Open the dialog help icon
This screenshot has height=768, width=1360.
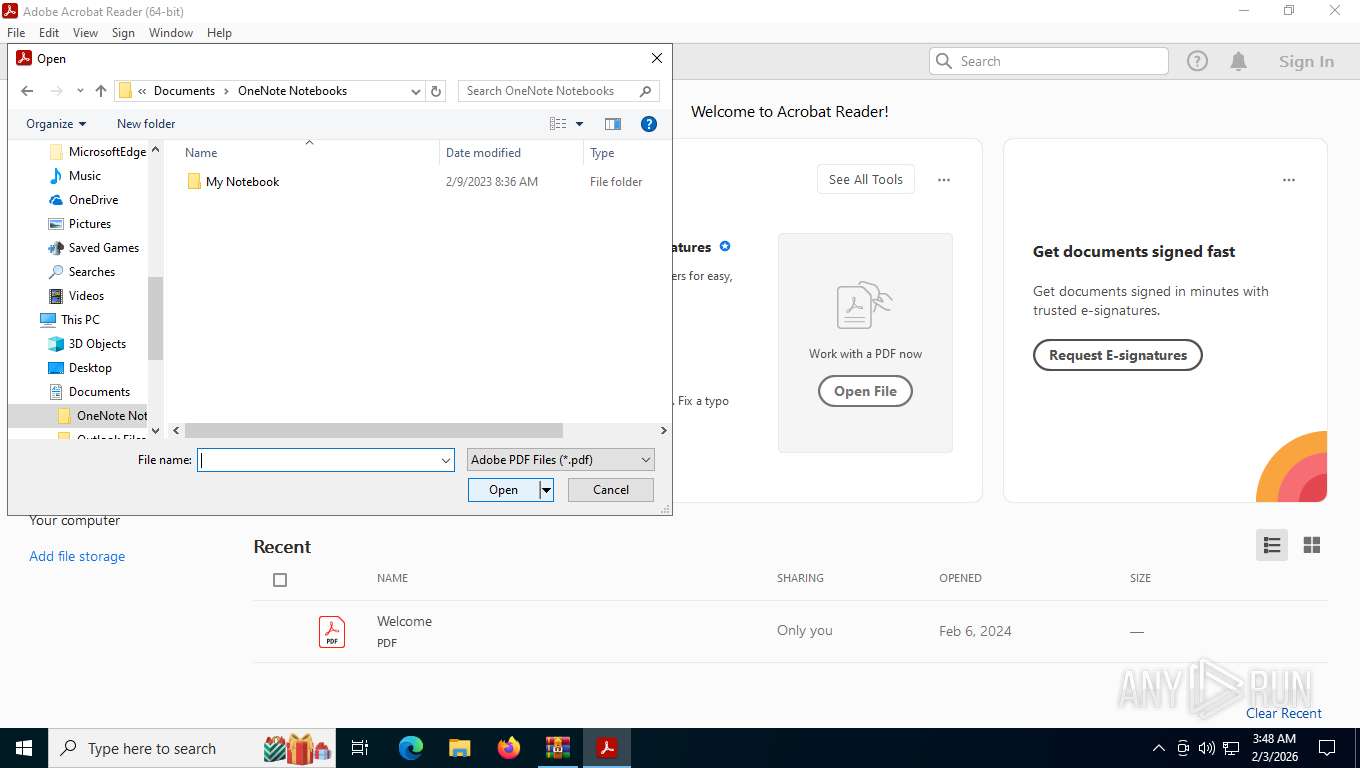click(649, 124)
